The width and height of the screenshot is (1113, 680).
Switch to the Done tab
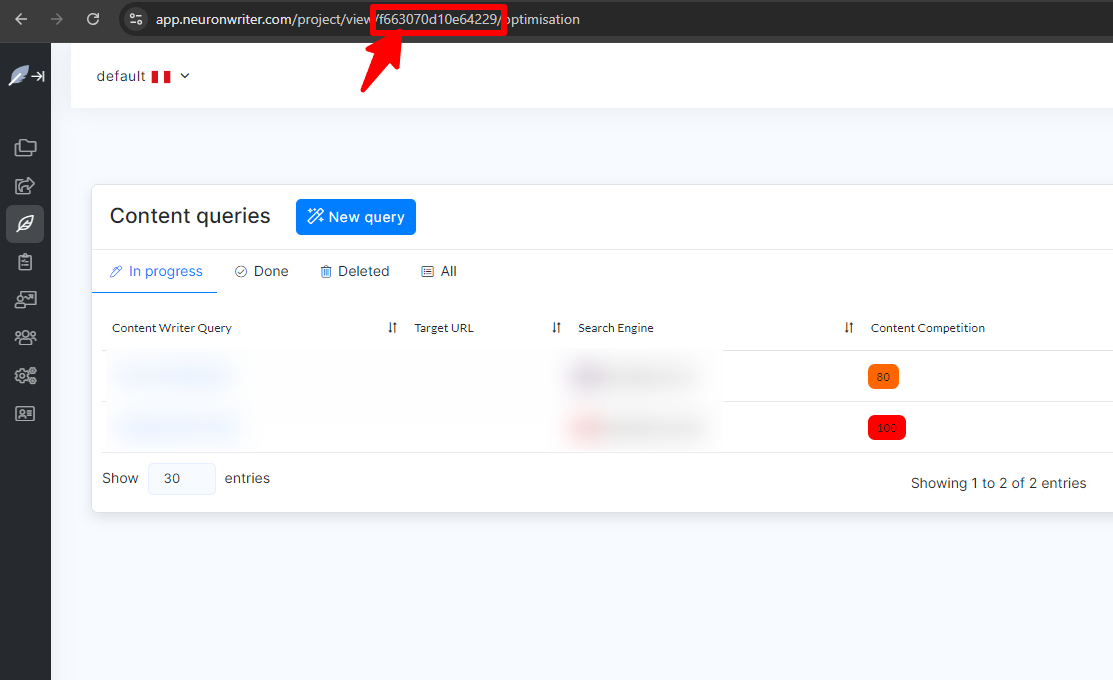click(261, 271)
